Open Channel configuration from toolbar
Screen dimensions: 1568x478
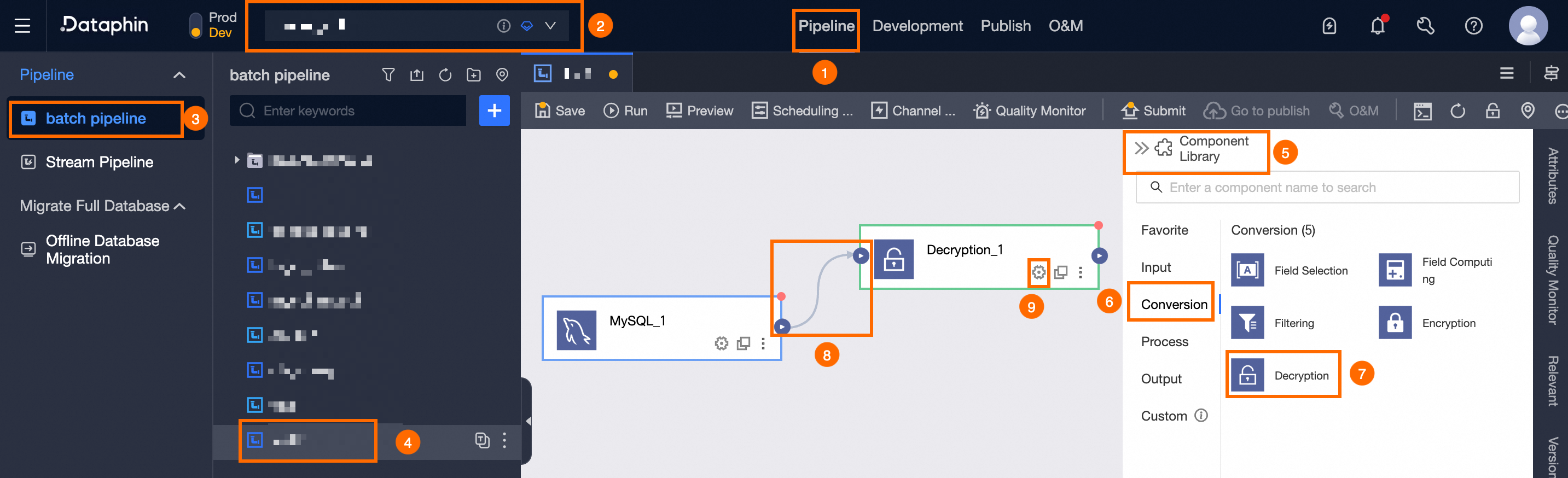coord(913,110)
